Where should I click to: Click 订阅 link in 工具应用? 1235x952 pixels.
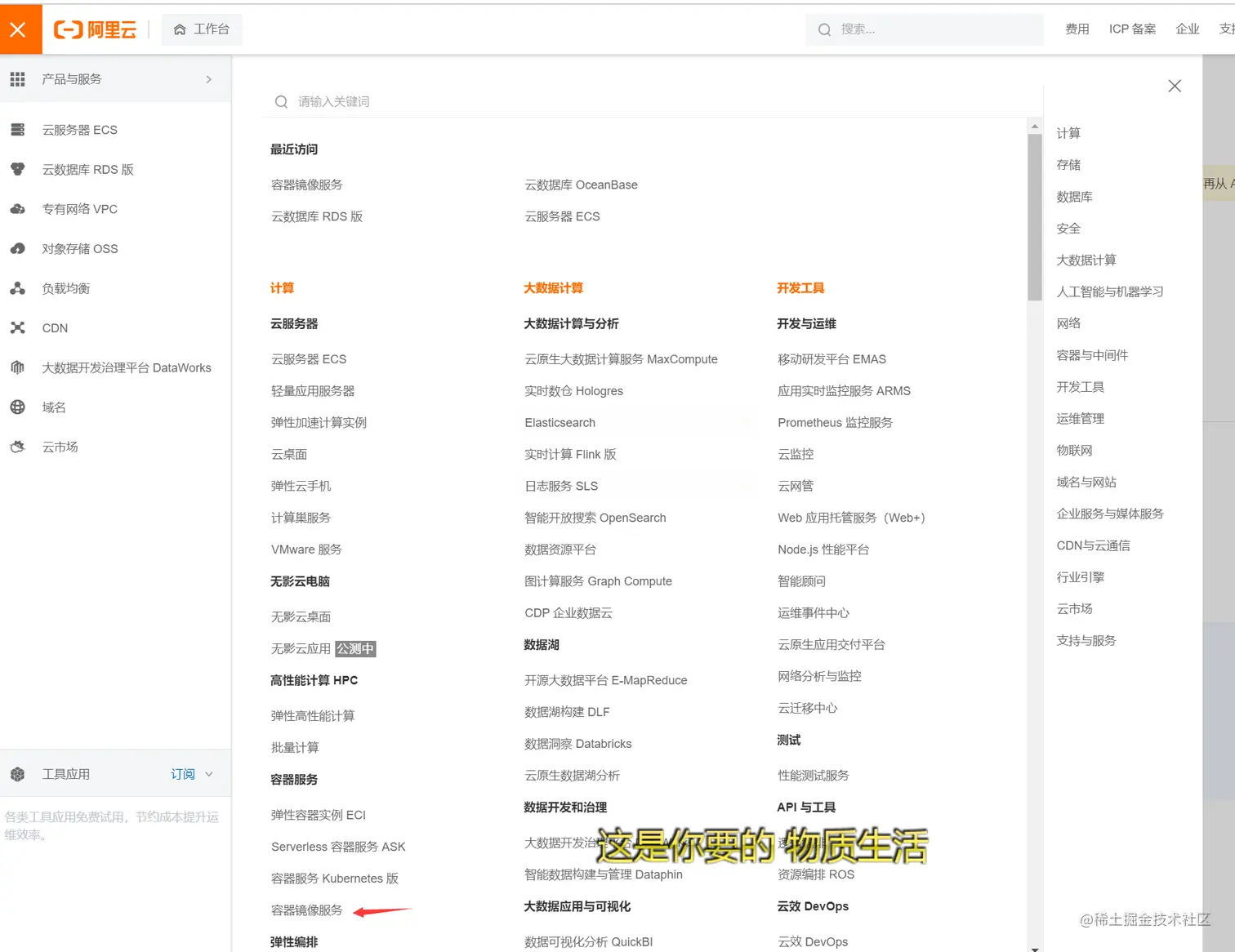tap(183, 774)
